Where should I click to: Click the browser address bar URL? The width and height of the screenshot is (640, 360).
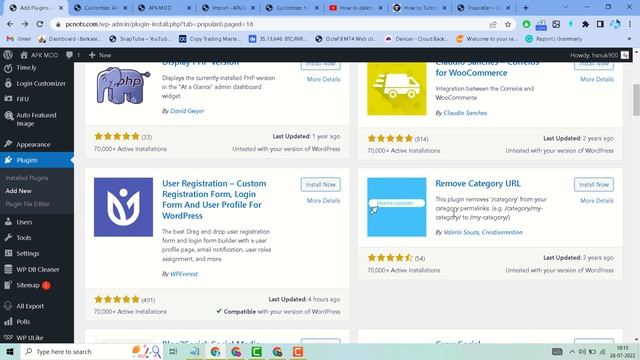click(159, 24)
